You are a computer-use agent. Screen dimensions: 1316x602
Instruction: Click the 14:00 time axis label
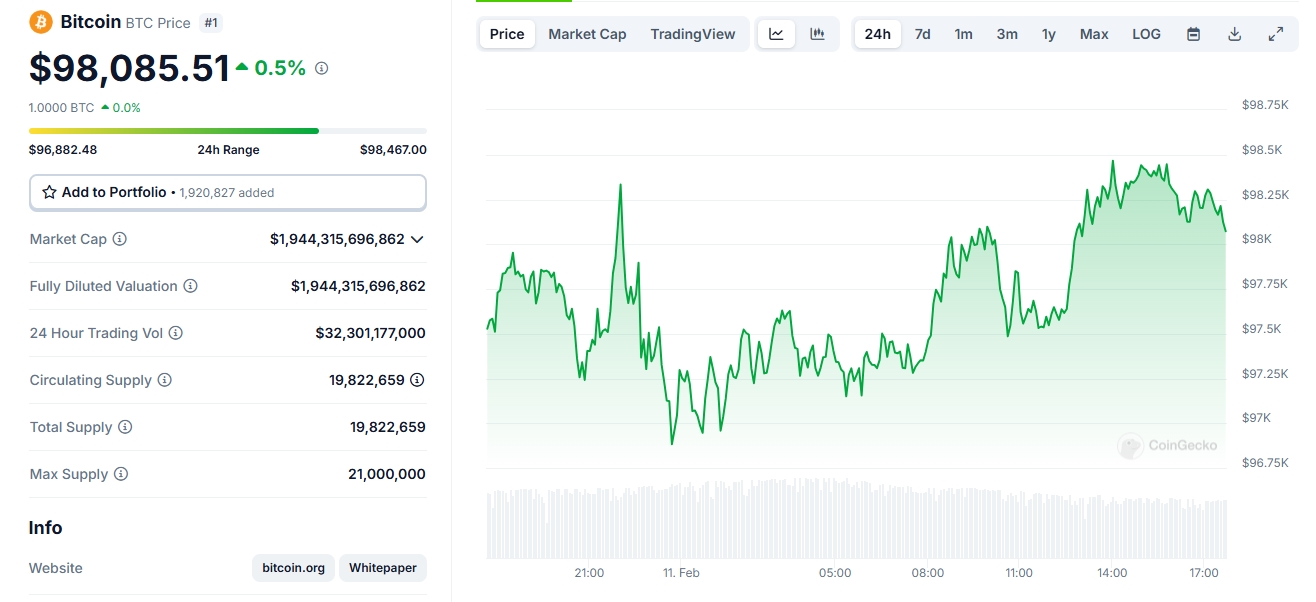1112,573
